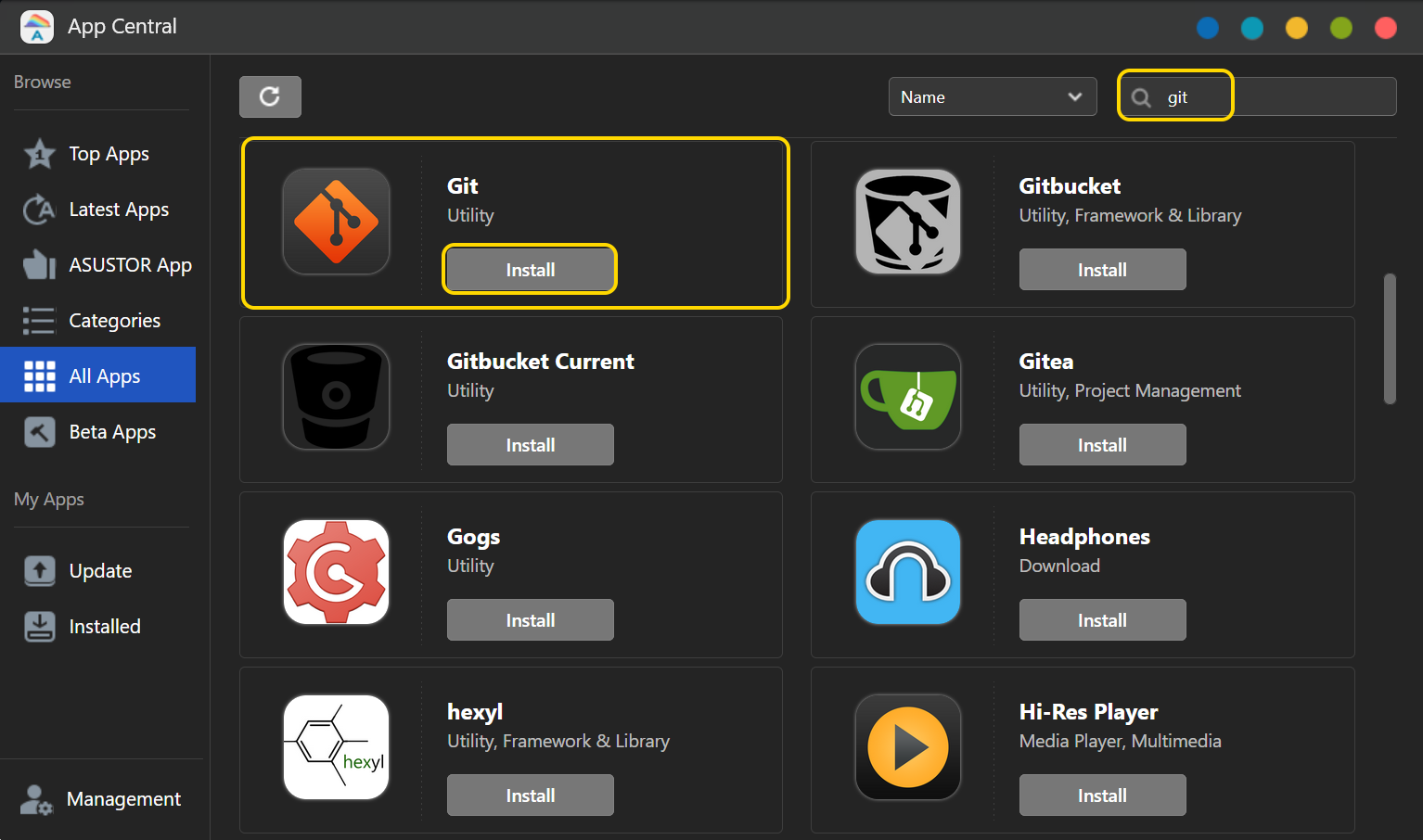Install the Headphones app
Screen dimensions: 1423x840
[1102, 620]
